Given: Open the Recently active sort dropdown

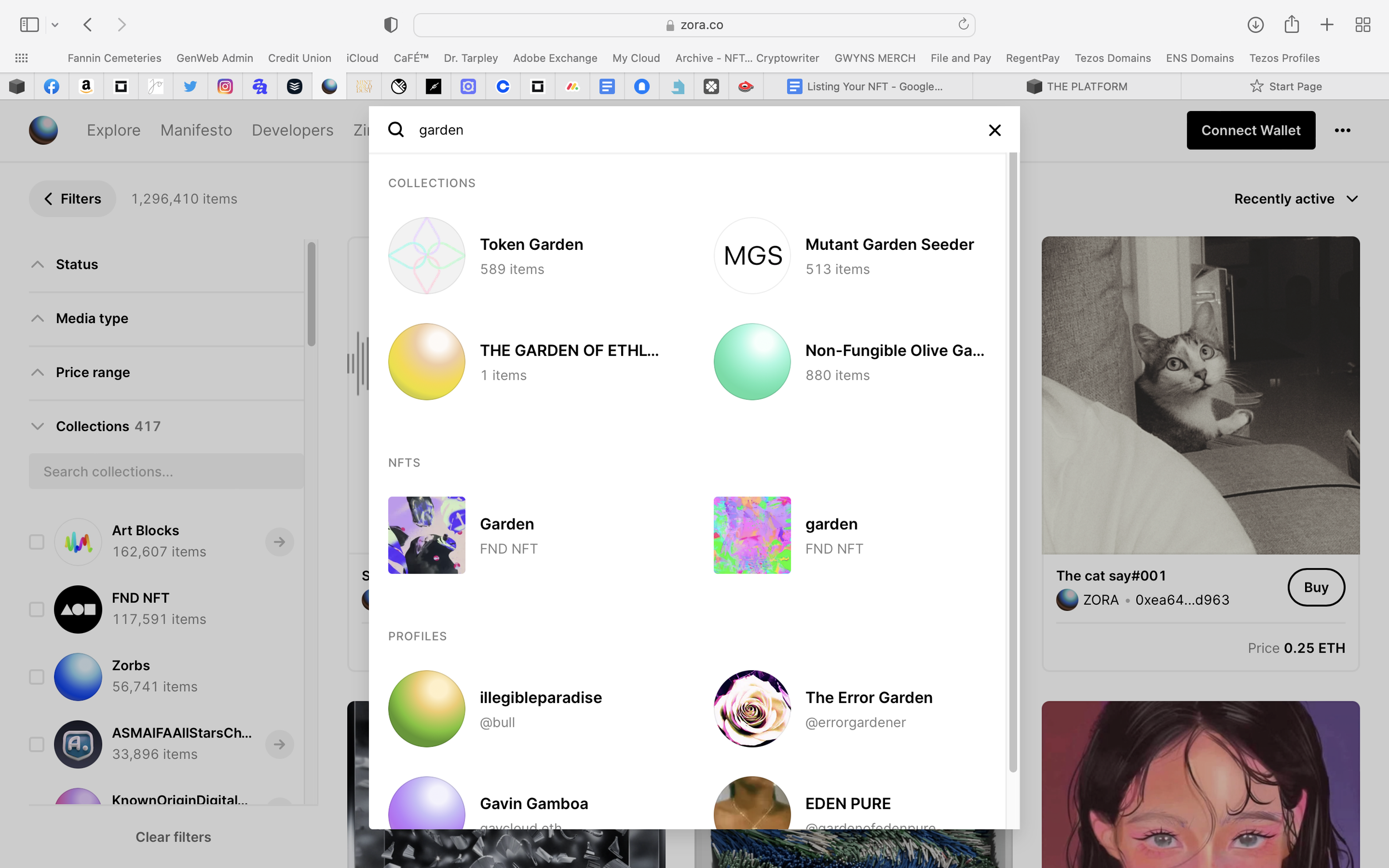Looking at the screenshot, I should [x=1296, y=199].
